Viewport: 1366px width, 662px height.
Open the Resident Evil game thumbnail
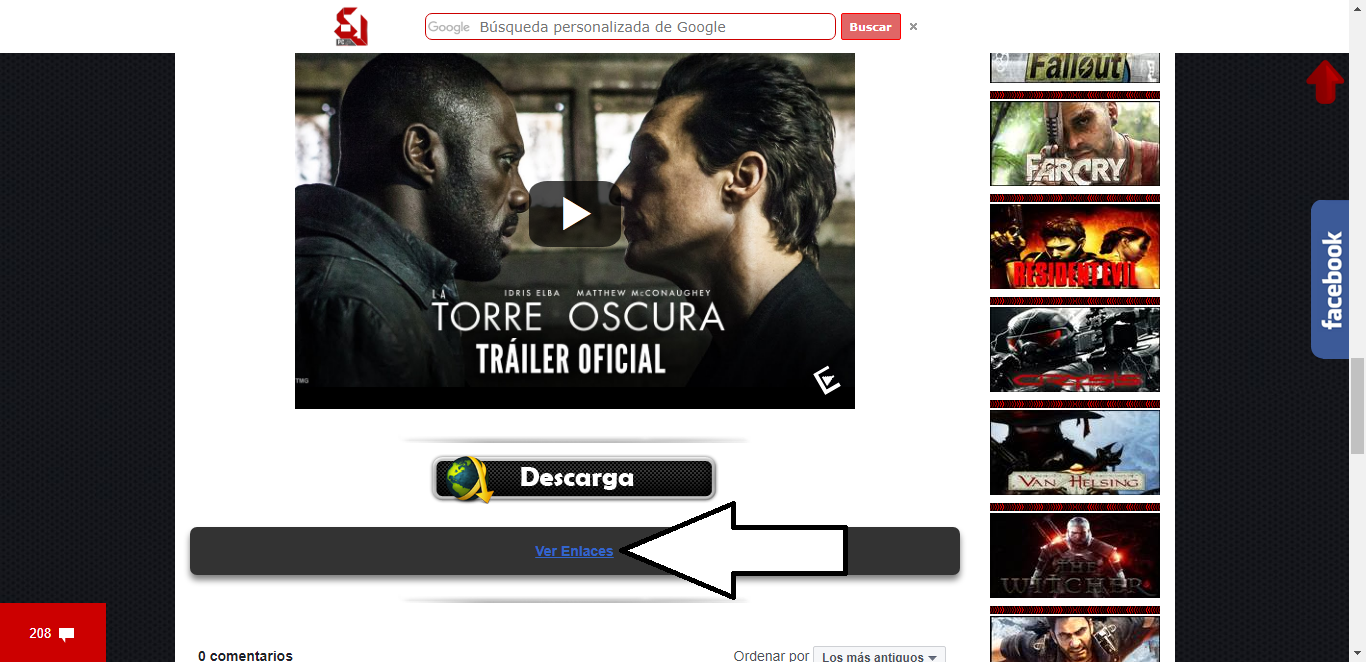click(x=1075, y=246)
